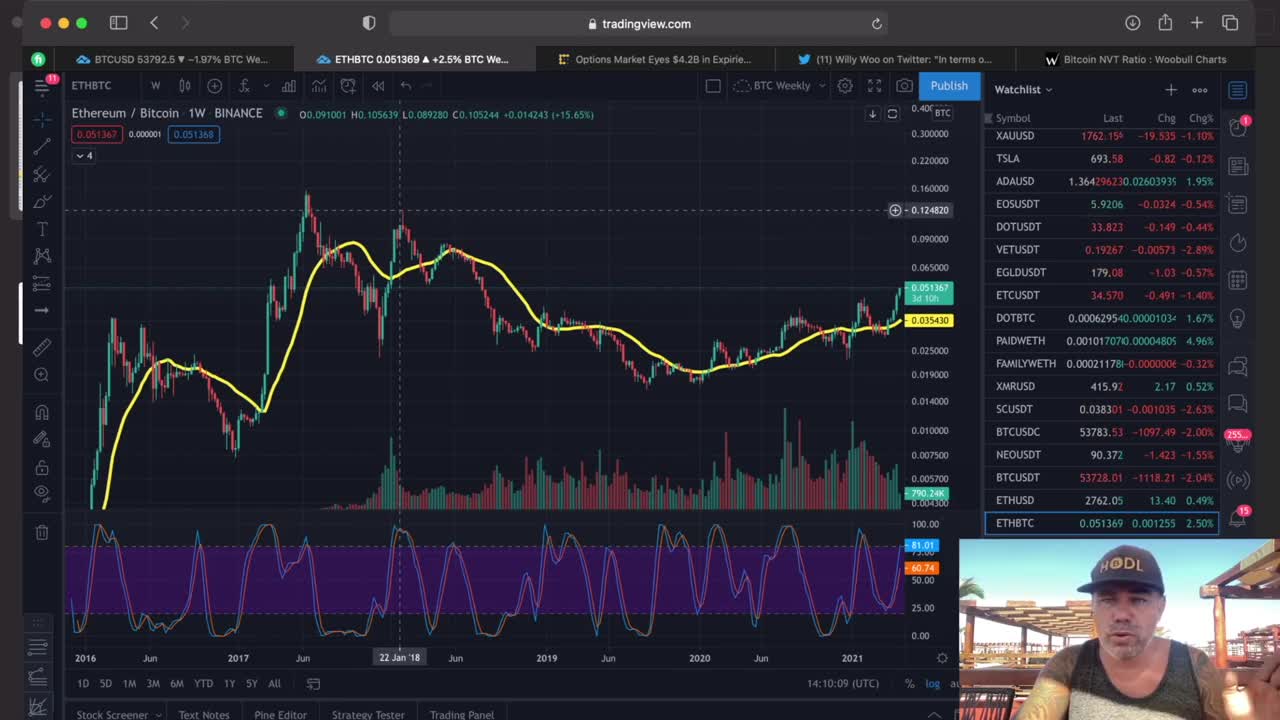Open time axis settings gear icon
1280x720 pixels.
click(942, 658)
